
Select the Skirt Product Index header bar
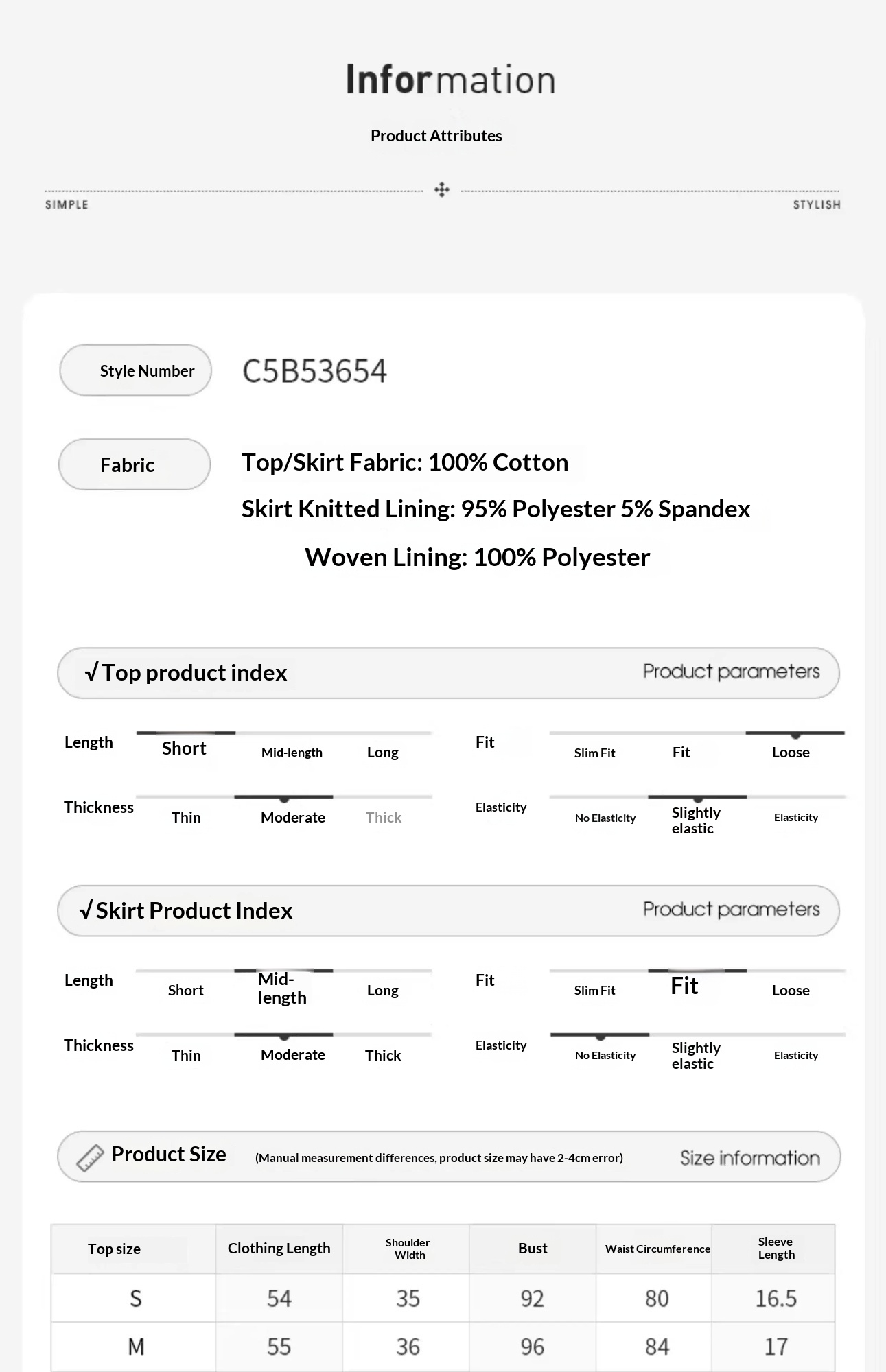(x=448, y=911)
